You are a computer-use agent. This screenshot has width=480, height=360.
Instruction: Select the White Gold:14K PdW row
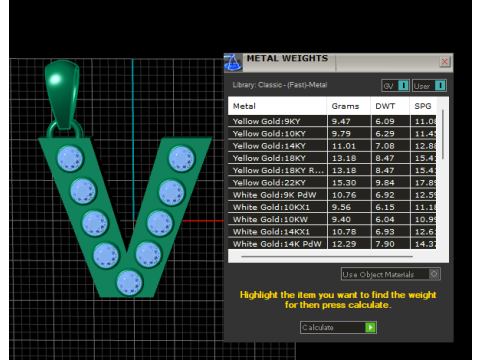pyautogui.click(x=332, y=244)
